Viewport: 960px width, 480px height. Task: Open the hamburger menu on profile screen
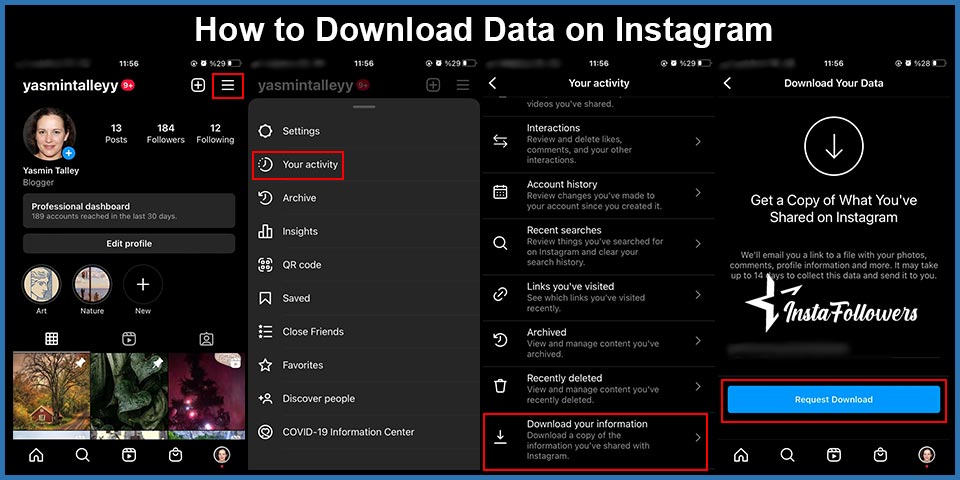(x=228, y=86)
